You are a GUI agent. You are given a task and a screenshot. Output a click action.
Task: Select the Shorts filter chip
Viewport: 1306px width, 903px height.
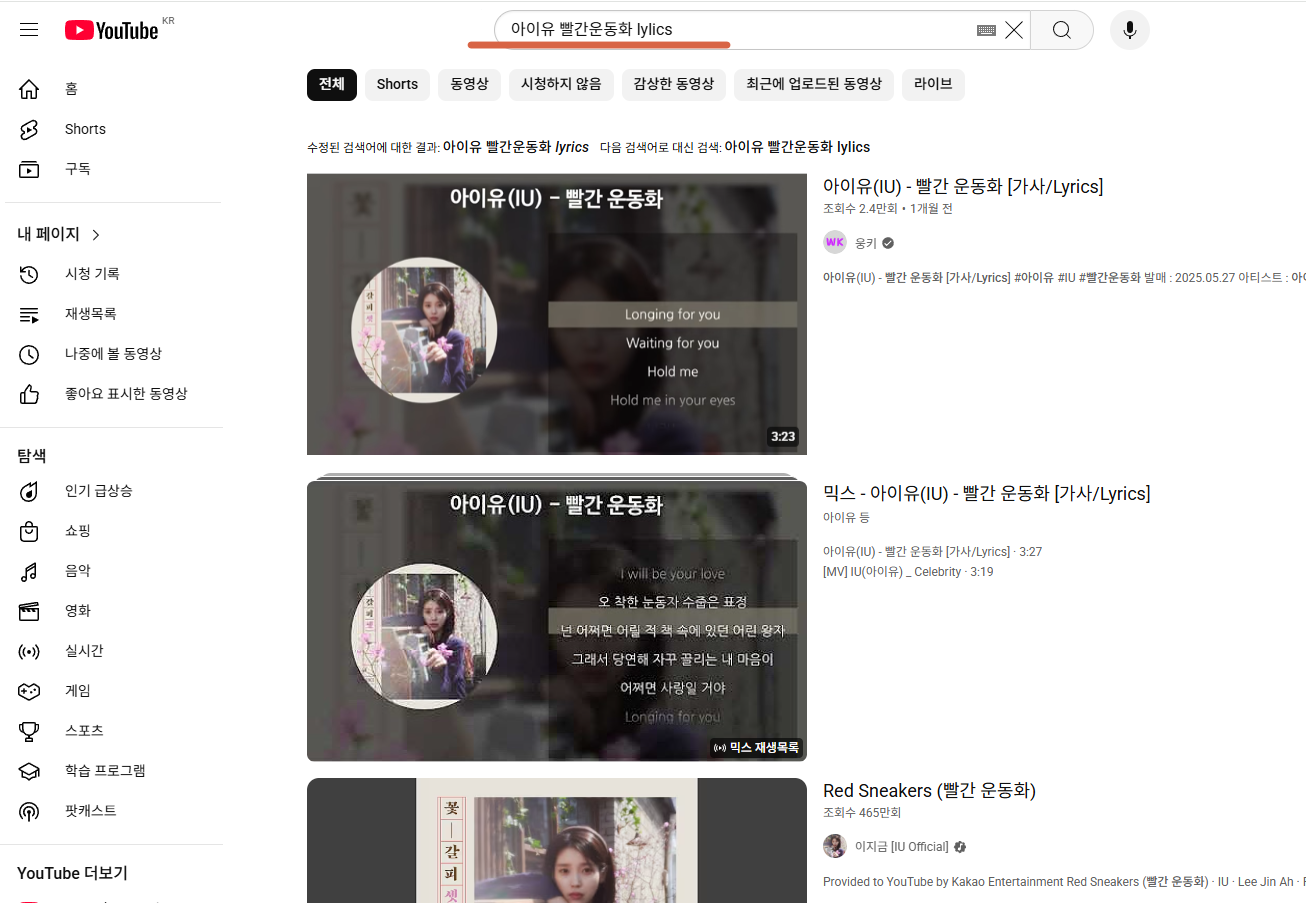(x=397, y=84)
